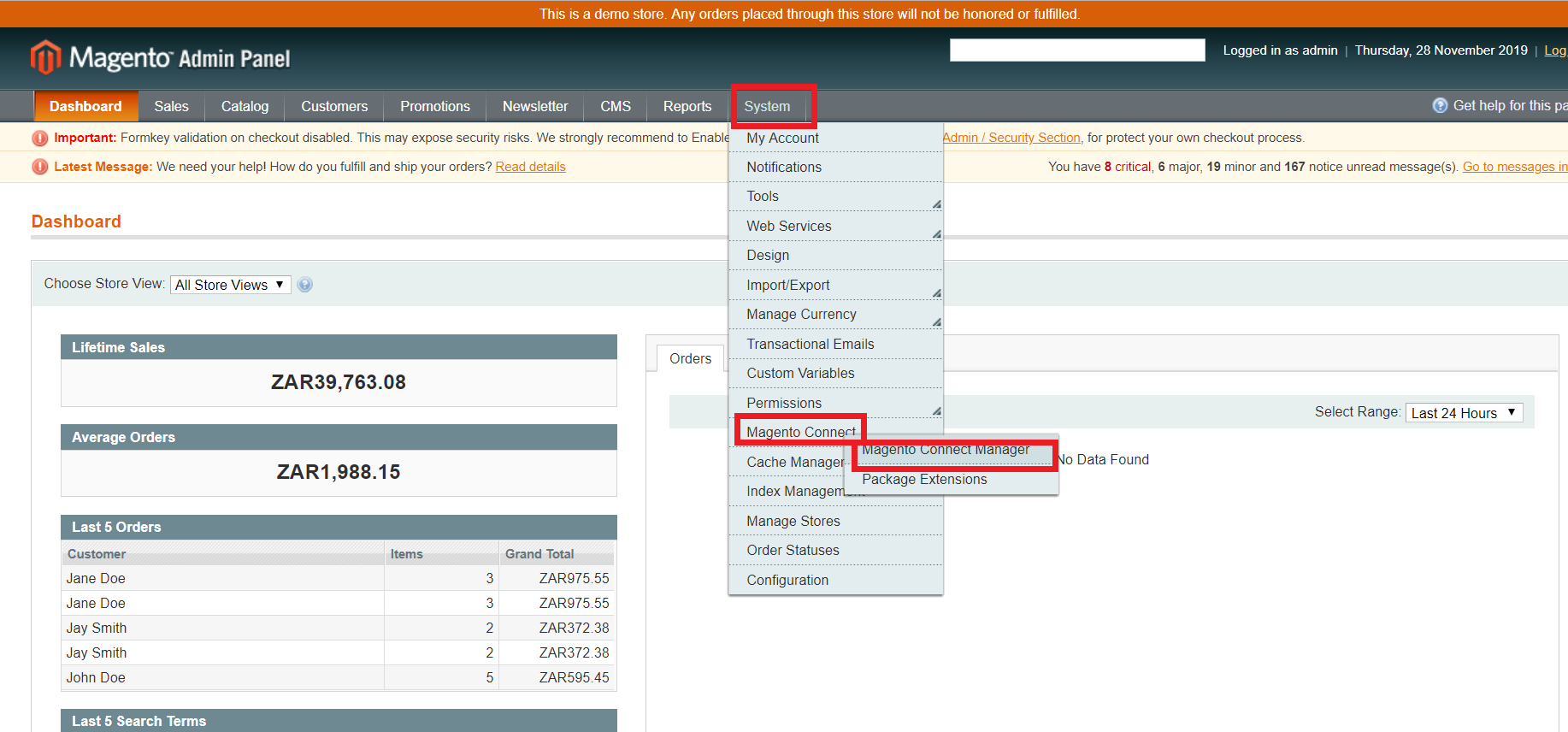Click the Admin / Security Section link
Screen dimensions: 1568x732
coord(1011,138)
